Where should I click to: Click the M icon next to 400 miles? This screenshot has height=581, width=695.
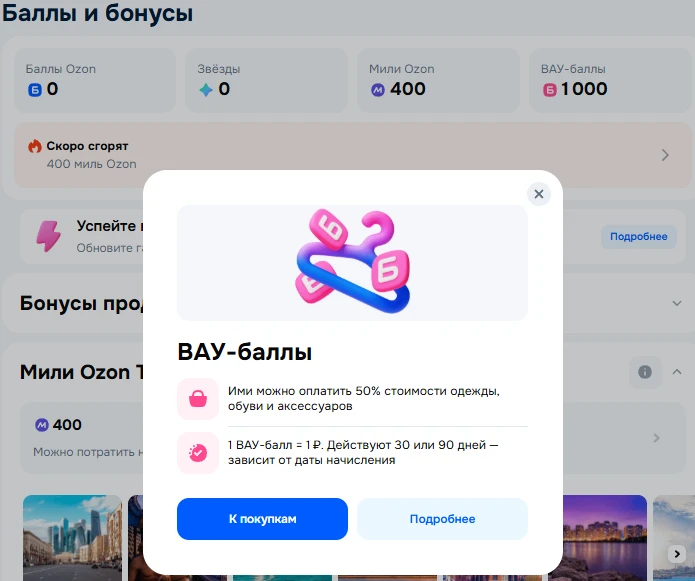click(42, 425)
